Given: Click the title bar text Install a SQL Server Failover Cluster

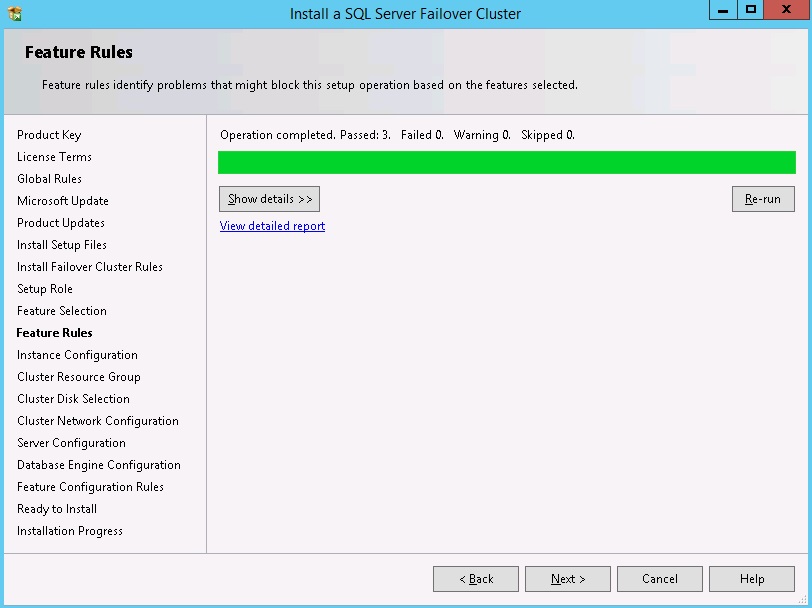Looking at the screenshot, I should coord(405,14).
